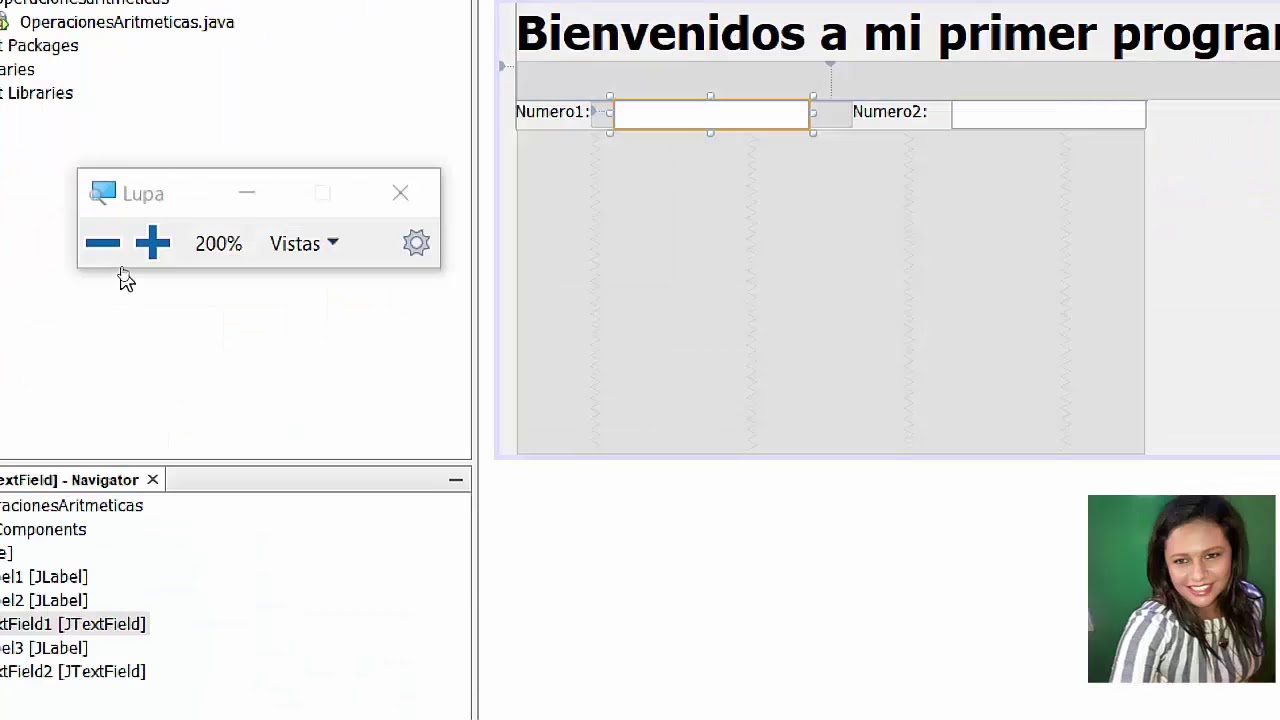Zoom out with the Lupa minus button
Viewport: 1280px width, 720px height.
tap(103, 243)
